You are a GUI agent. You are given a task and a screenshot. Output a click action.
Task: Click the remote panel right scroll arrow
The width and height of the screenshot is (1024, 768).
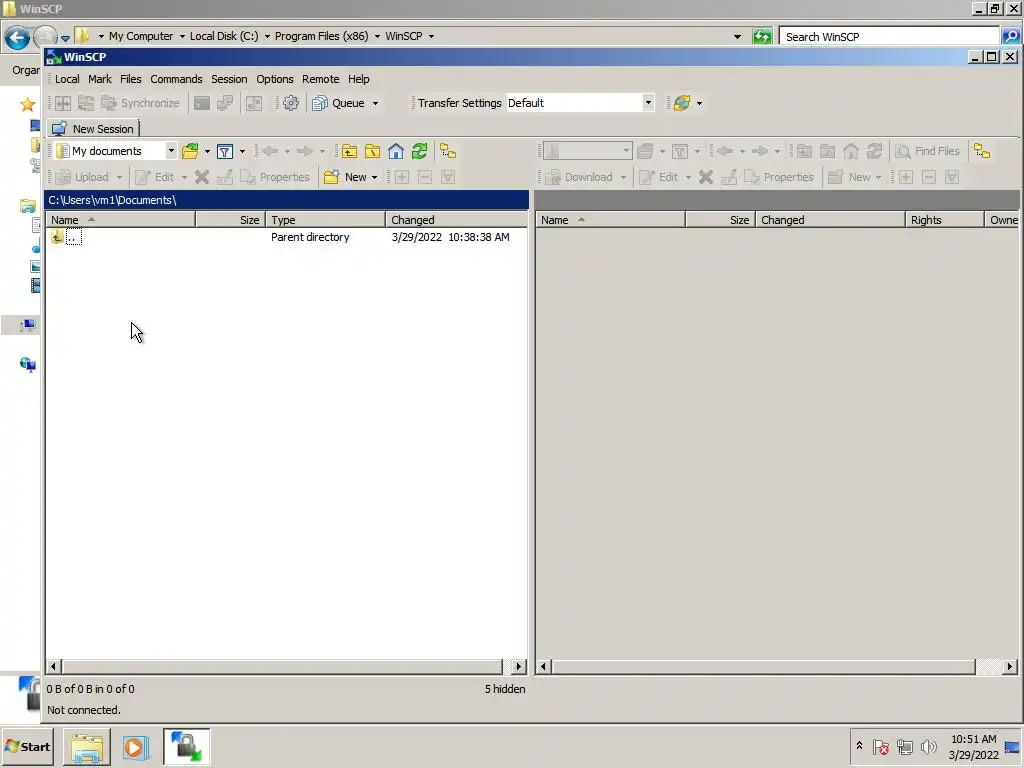click(1010, 667)
